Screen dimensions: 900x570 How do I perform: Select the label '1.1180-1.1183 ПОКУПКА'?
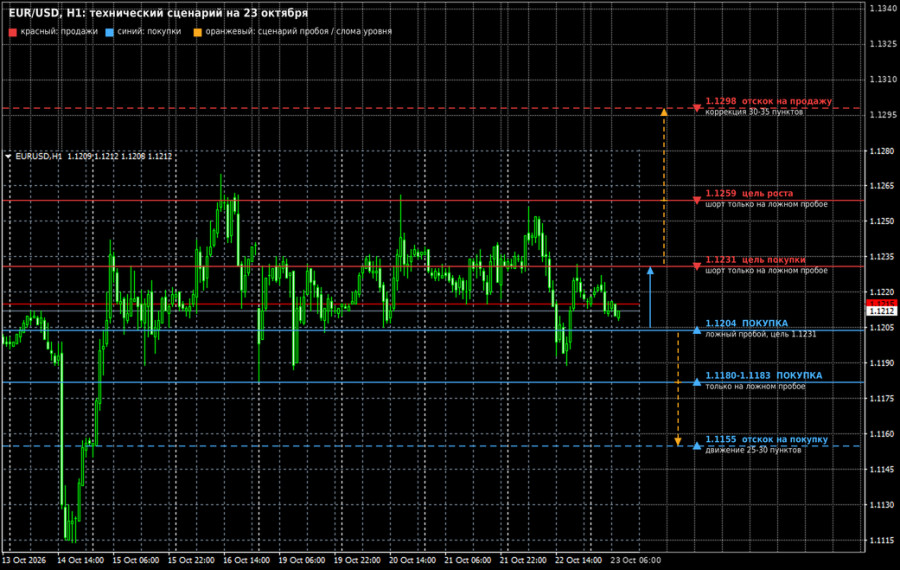[x=764, y=375]
